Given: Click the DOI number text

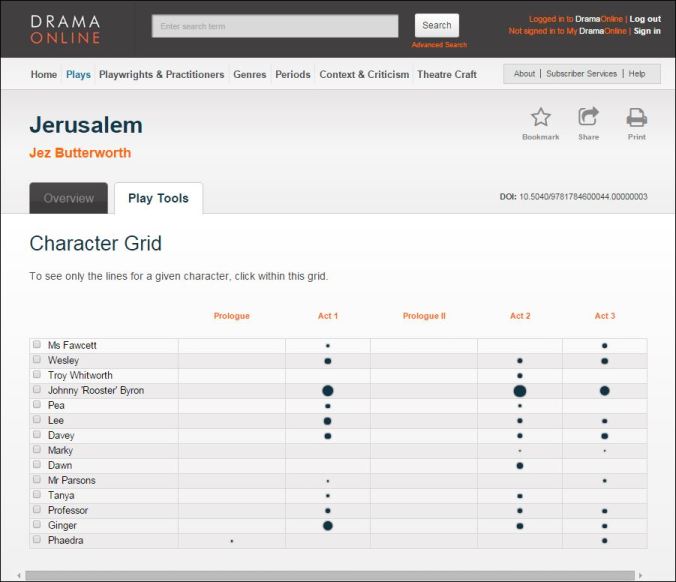Looking at the screenshot, I should point(583,197).
